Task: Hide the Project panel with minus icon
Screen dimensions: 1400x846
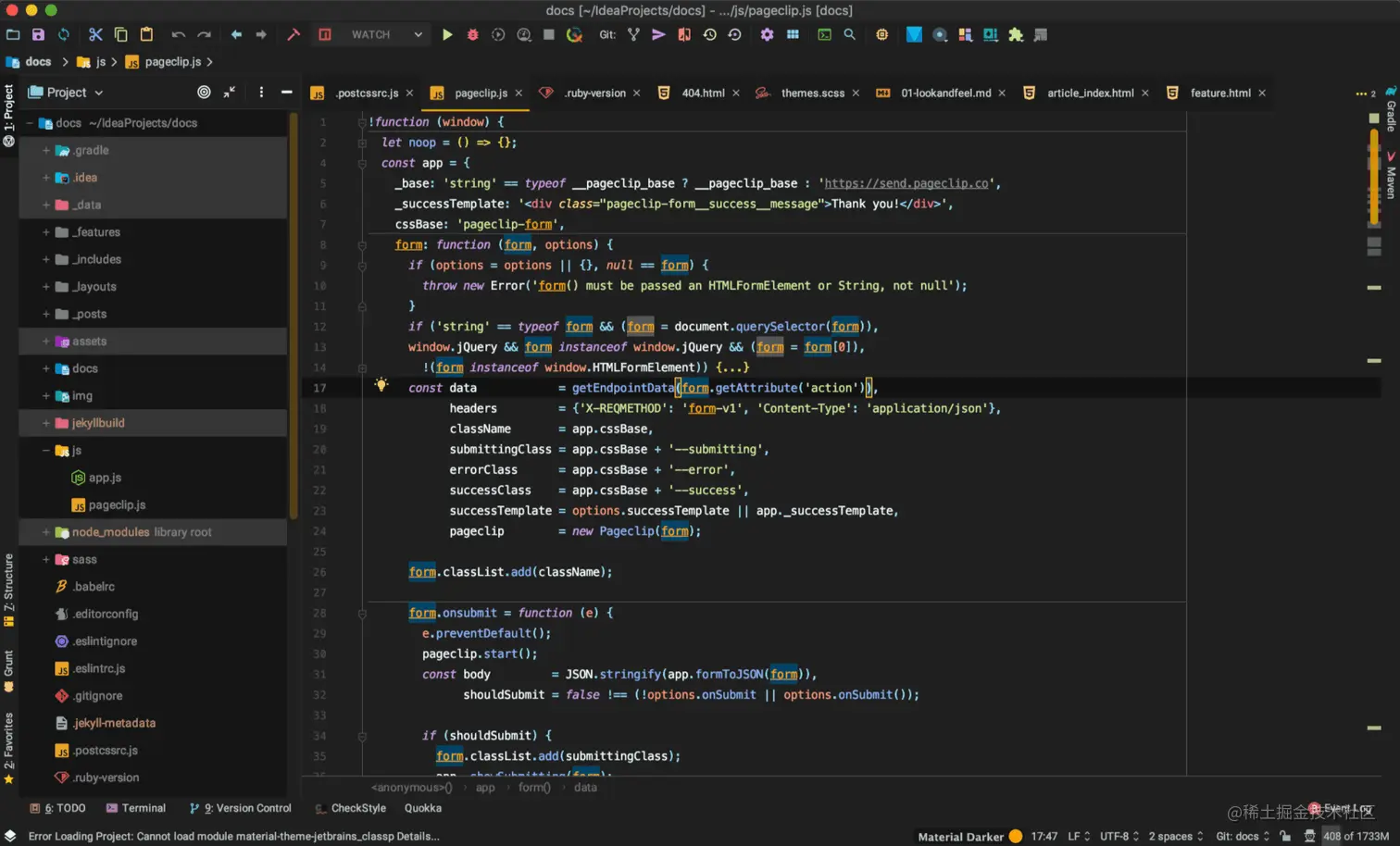Action: (286, 92)
